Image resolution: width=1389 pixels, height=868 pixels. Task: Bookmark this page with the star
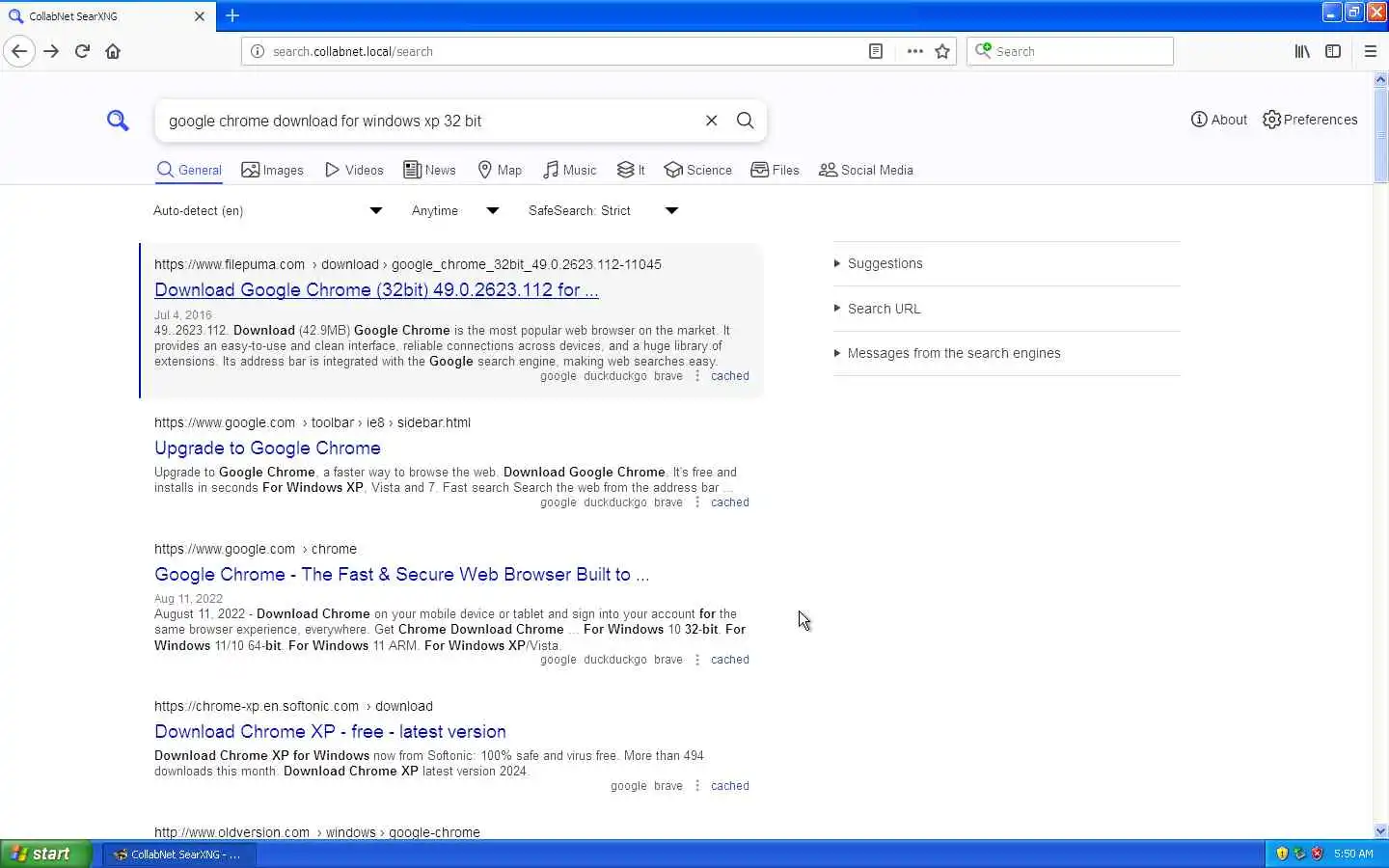coord(942,51)
